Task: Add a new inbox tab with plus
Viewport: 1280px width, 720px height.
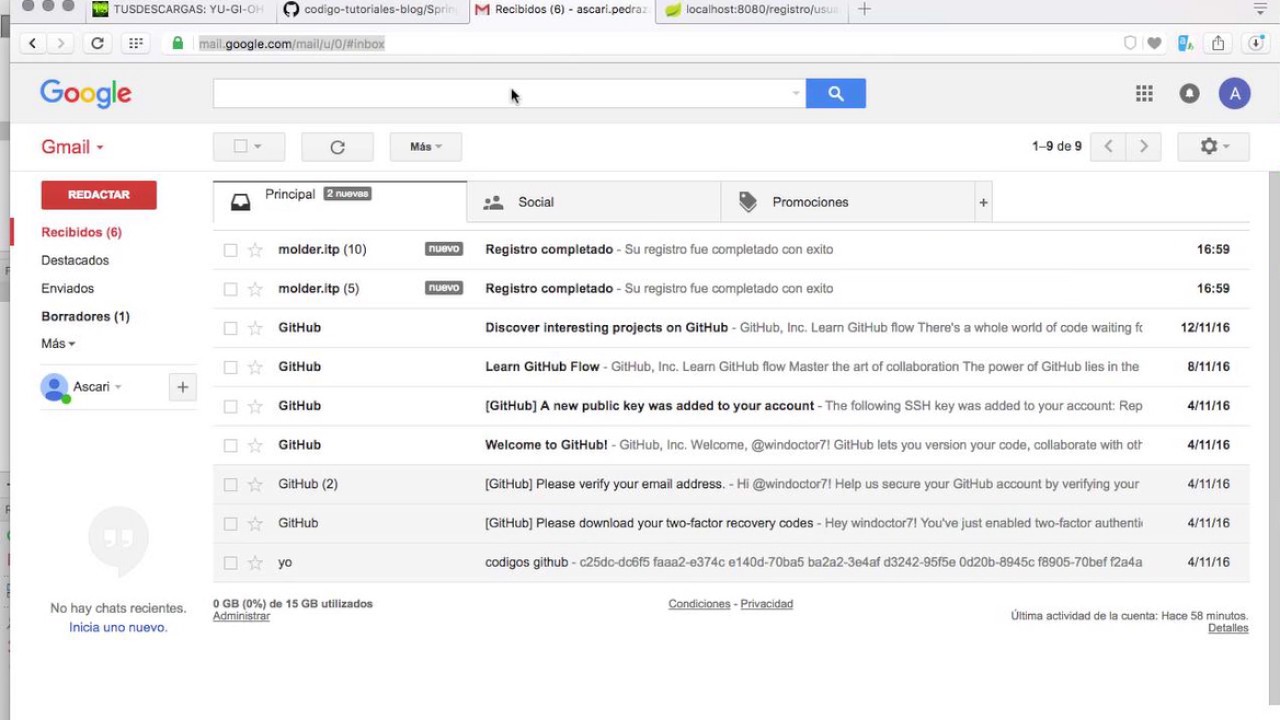Action: click(x=983, y=202)
